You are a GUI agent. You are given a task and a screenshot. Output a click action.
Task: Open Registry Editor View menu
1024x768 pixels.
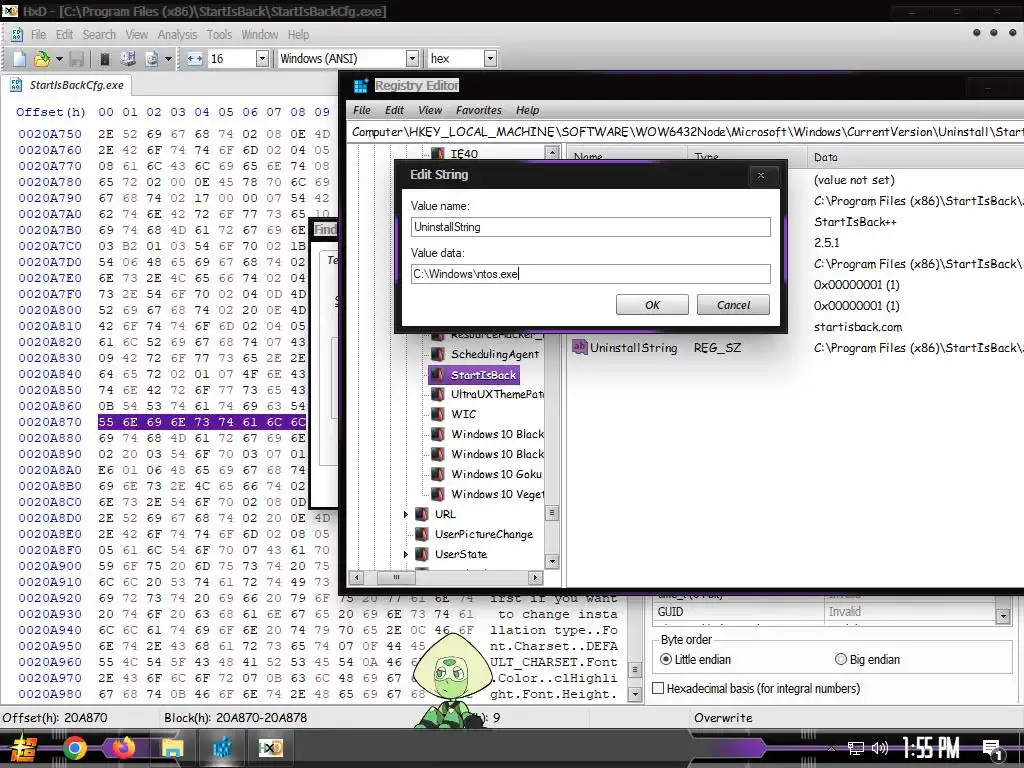(x=430, y=110)
